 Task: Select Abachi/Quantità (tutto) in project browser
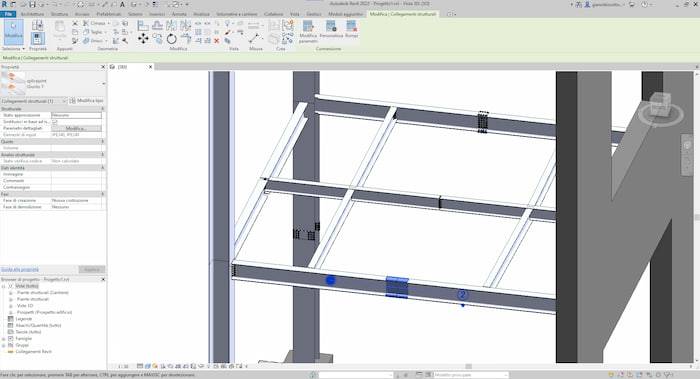(x=38, y=325)
